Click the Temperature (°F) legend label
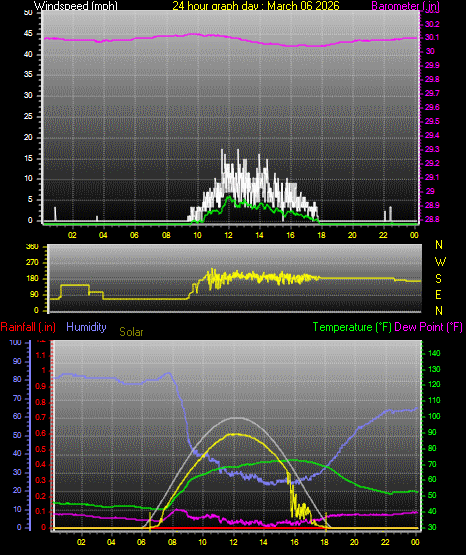This screenshot has height=555, width=466. coord(352,327)
